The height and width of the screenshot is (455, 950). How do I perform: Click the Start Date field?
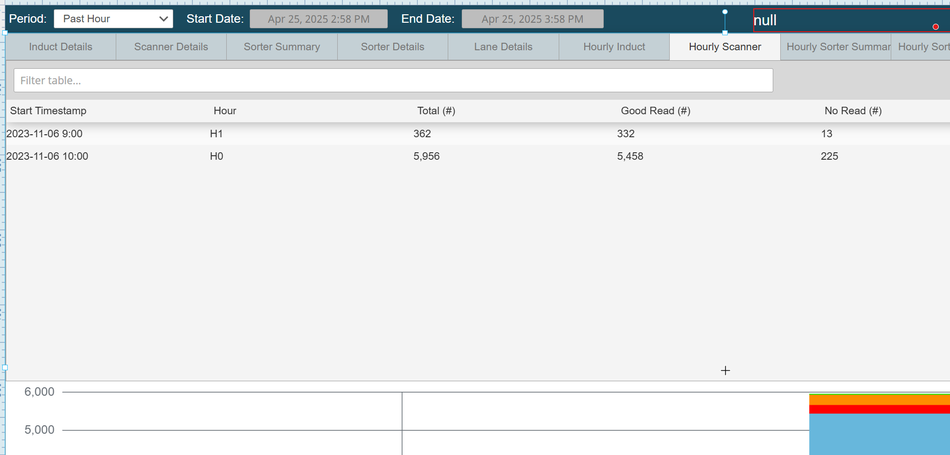(x=318, y=19)
